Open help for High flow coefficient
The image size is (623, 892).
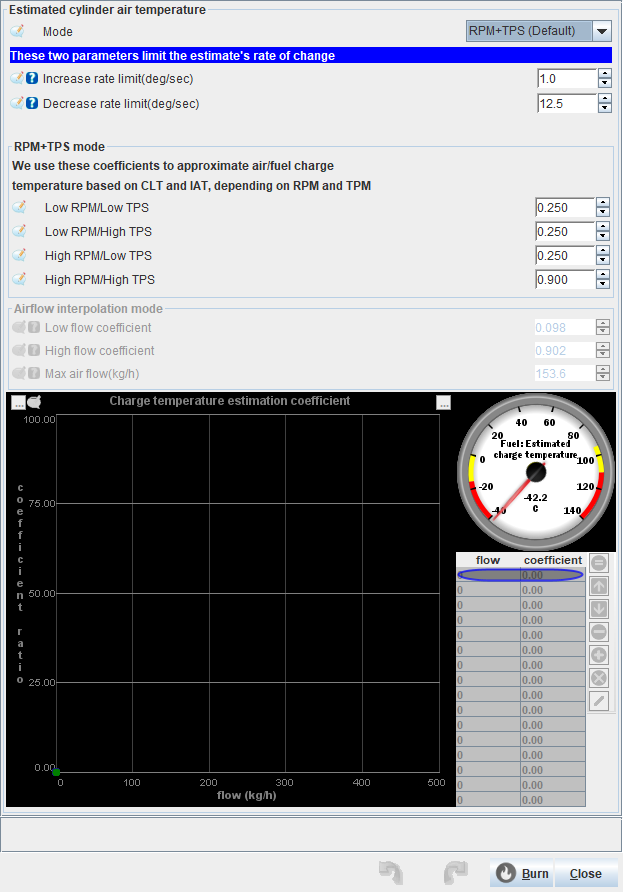(x=34, y=350)
